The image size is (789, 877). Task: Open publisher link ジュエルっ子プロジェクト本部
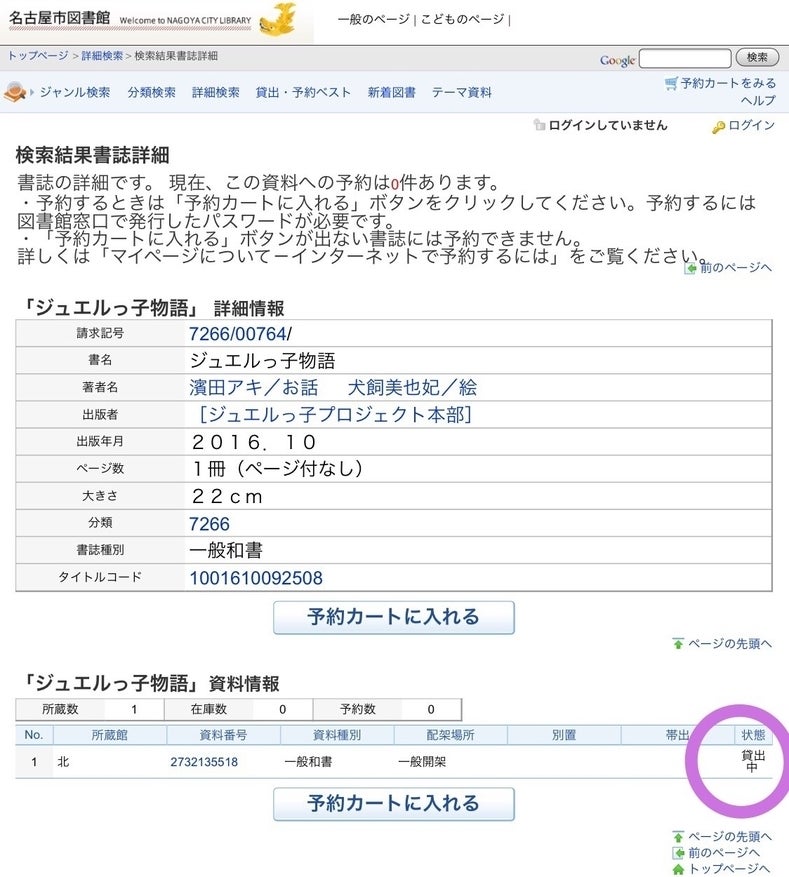[335, 414]
